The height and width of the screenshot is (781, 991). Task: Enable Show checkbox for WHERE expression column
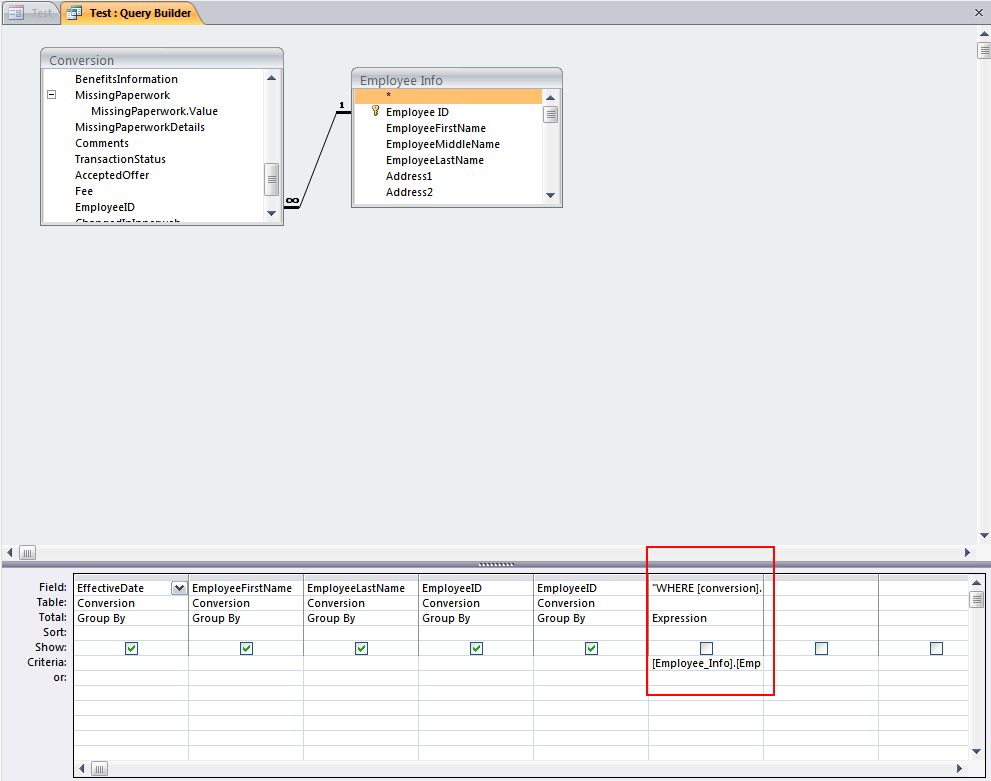click(x=706, y=648)
